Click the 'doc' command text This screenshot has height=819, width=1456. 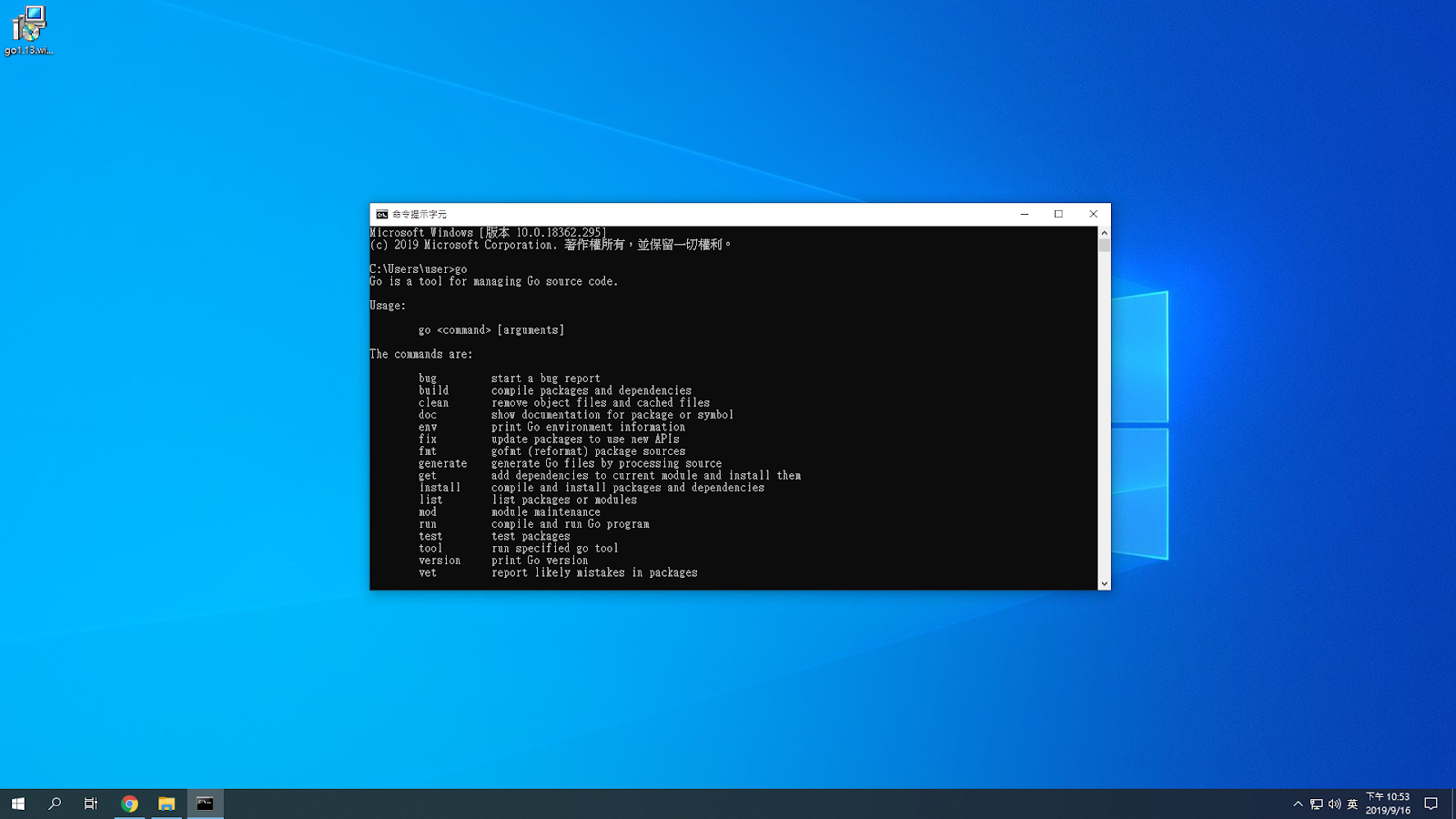click(x=428, y=415)
